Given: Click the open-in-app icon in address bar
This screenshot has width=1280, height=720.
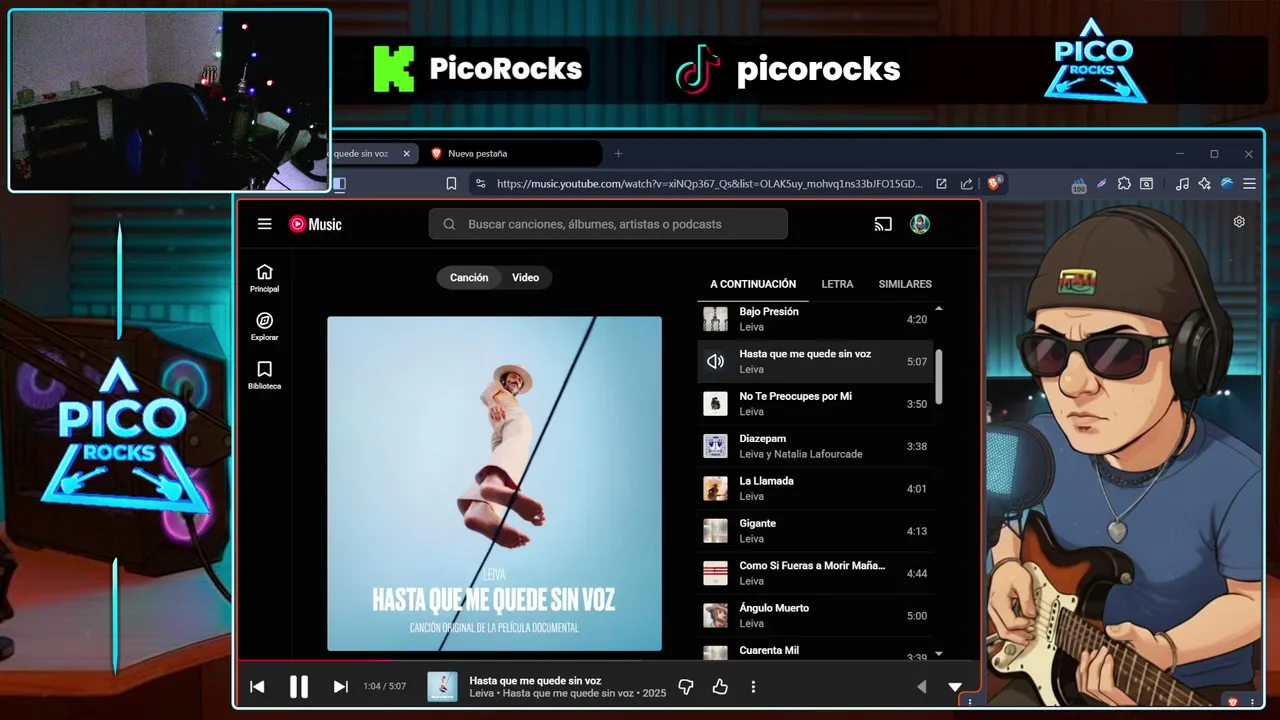Looking at the screenshot, I should click(x=941, y=184).
